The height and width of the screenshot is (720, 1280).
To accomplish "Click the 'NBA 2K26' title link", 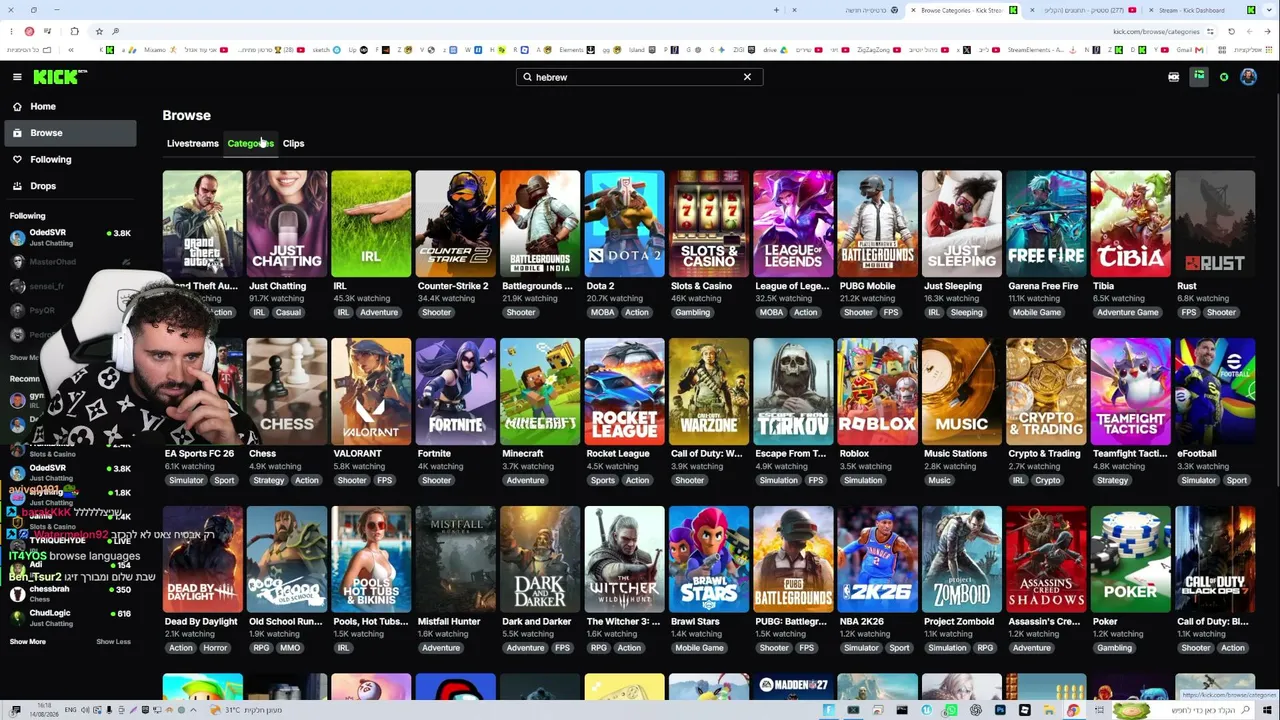I will [x=862, y=622].
